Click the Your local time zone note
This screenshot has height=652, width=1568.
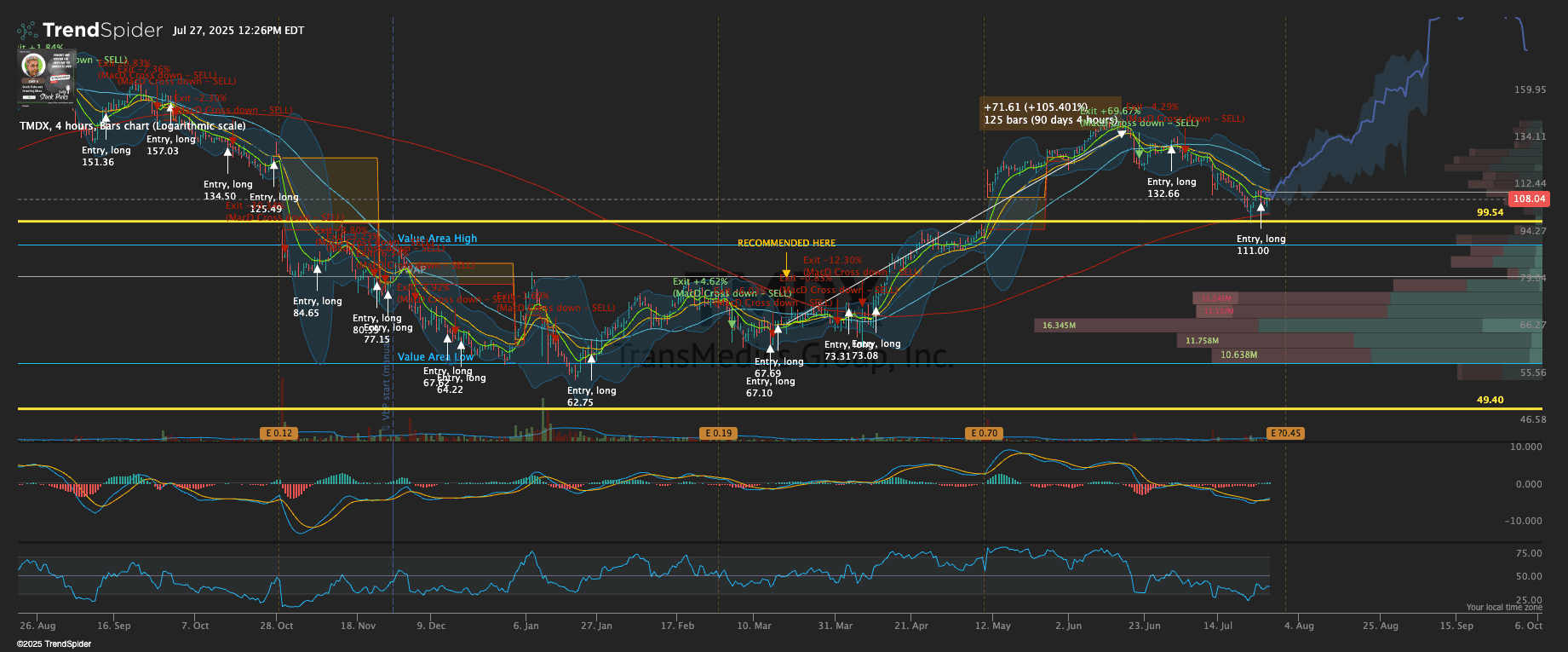[x=1504, y=608]
